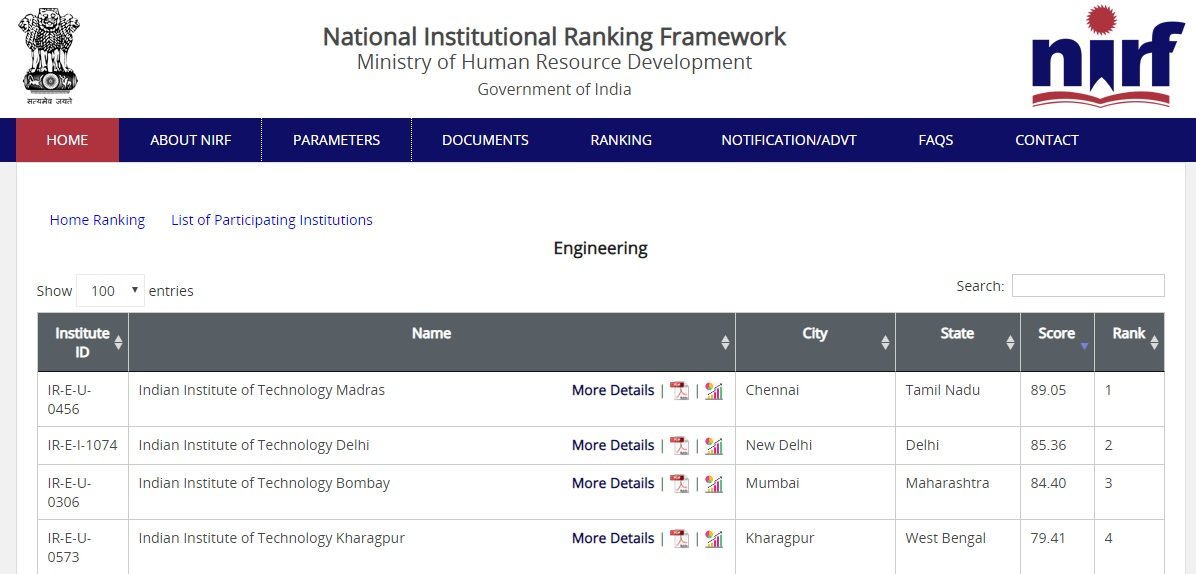1196x574 pixels.
Task: View the score chart icon for IIT Delhi
Action: click(x=714, y=446)
